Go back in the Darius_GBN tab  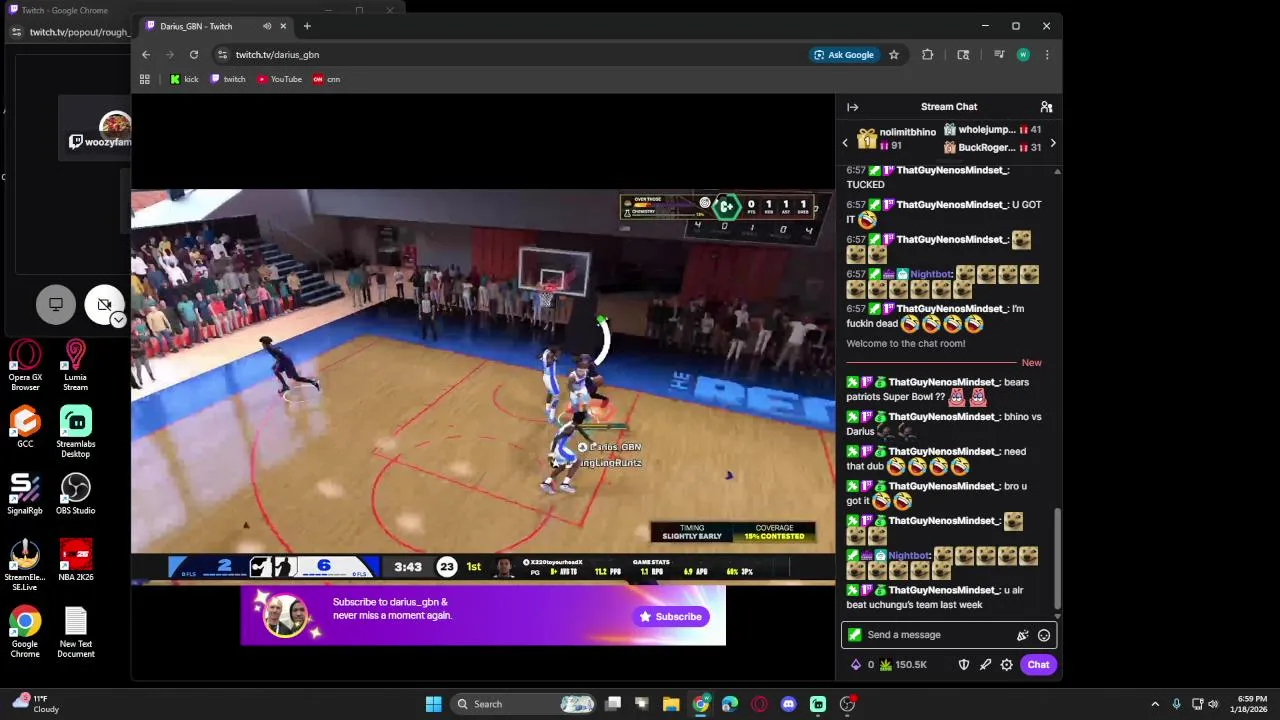click(x=146, y=55)
